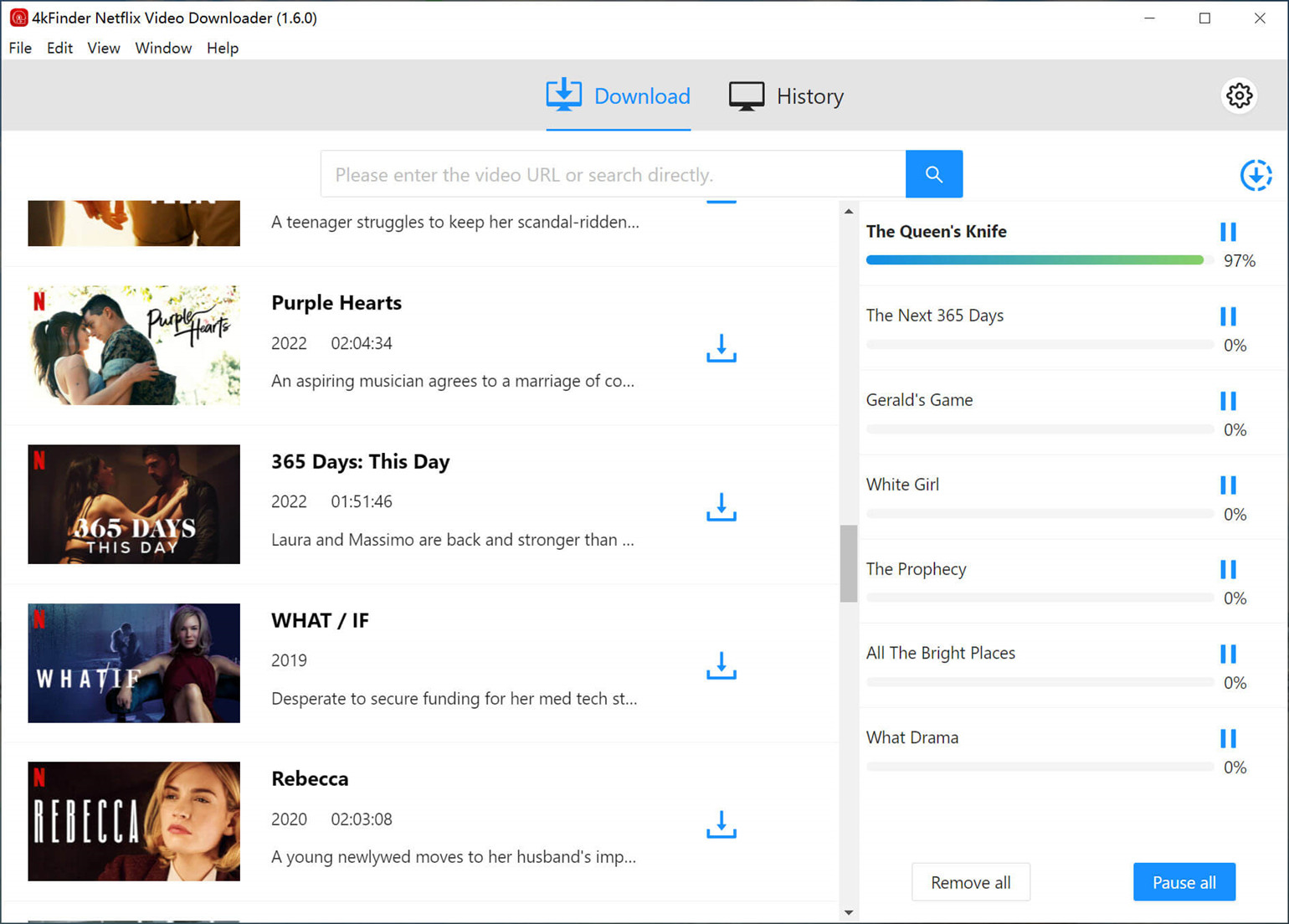Pause The Next 365 Days download
Screen dimensions: 1289x924
pos(1228,316)
